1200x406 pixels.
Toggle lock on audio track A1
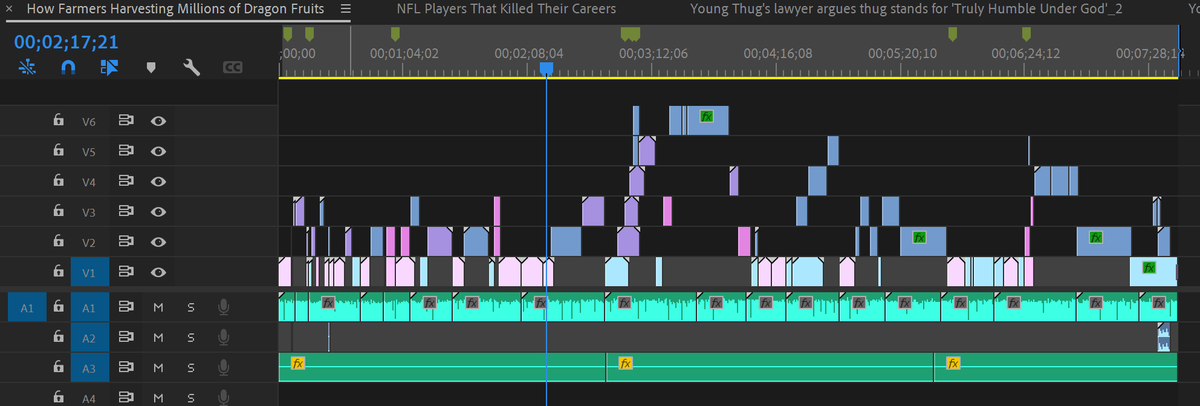(x=59, y=307)
